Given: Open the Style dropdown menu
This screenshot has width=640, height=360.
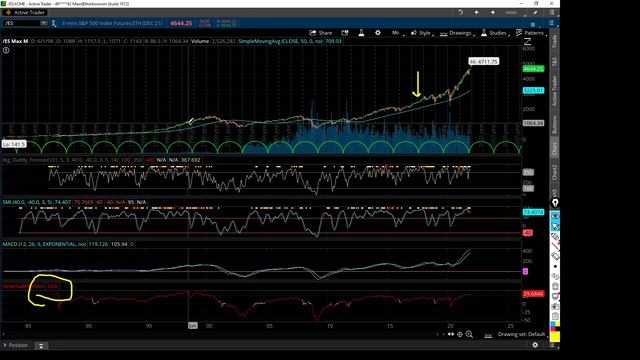Looking at the screenshot, I should [422, 33].
